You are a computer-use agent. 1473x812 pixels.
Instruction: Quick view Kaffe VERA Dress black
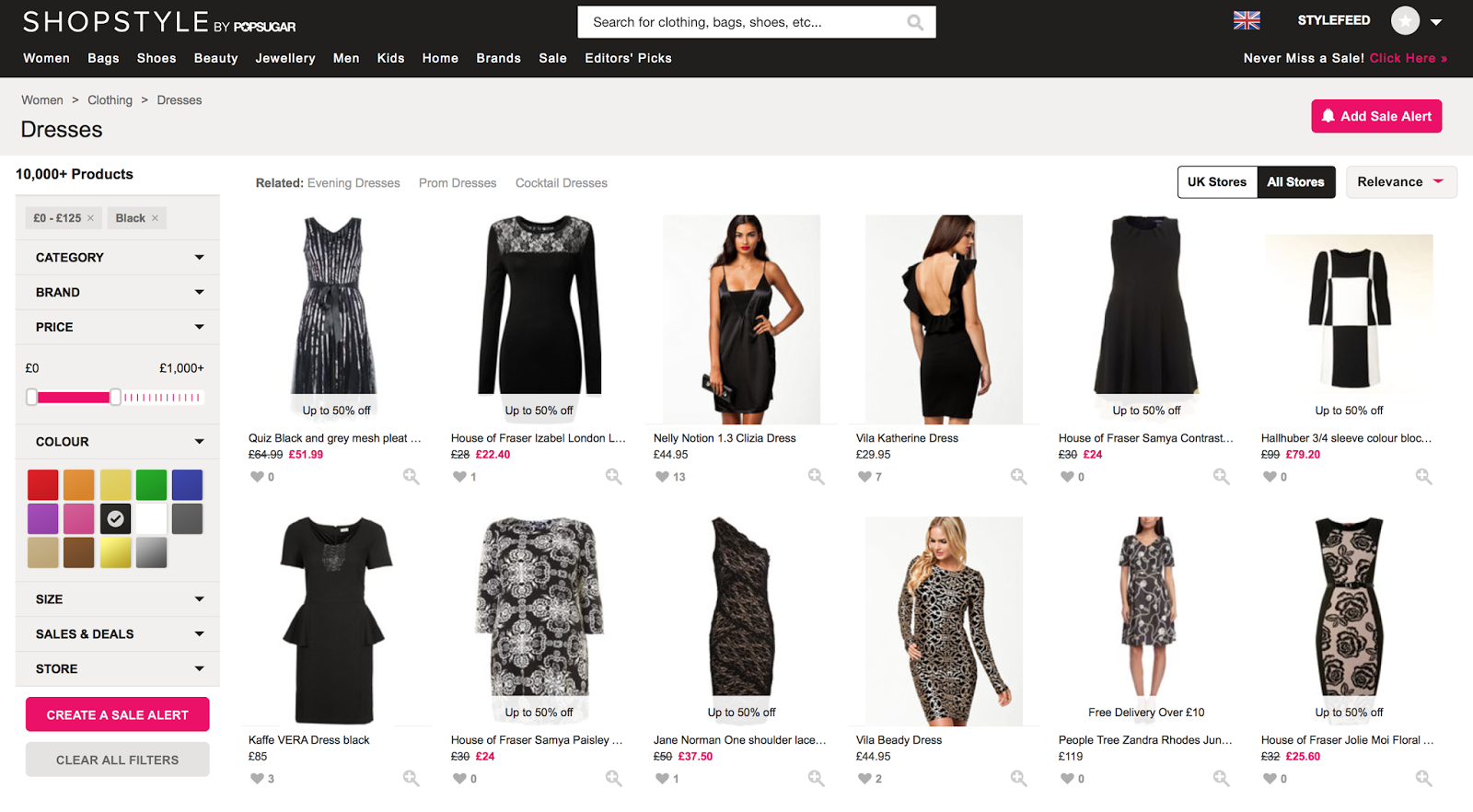[411, 779]
